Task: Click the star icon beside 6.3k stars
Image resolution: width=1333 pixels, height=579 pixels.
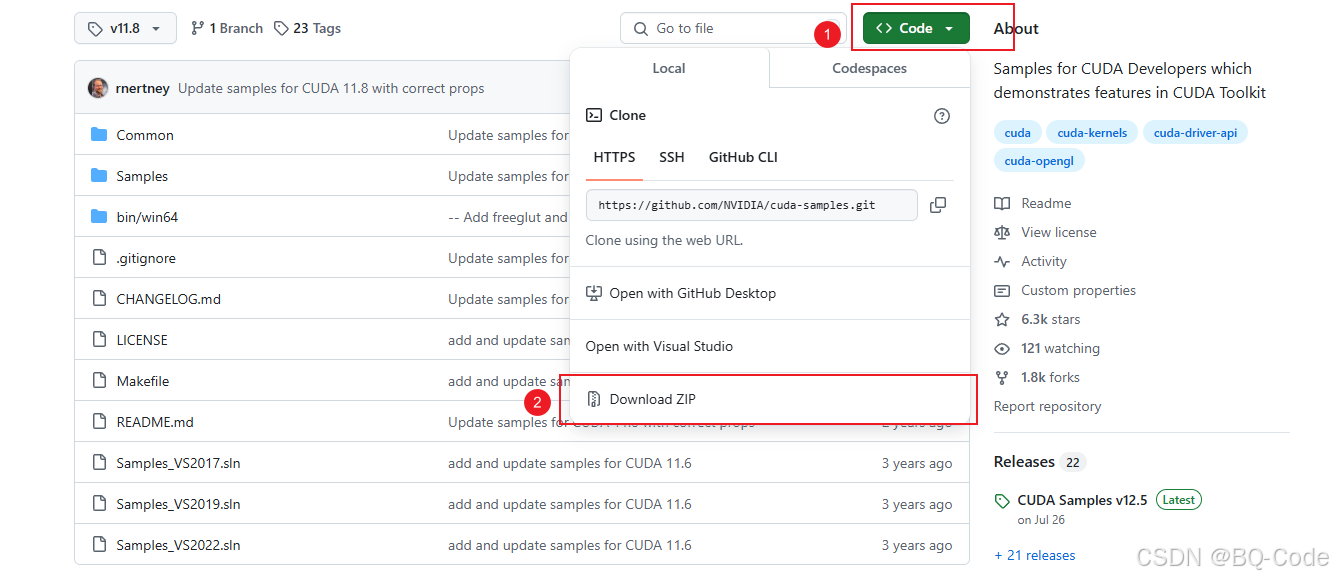Action: 1002,319
